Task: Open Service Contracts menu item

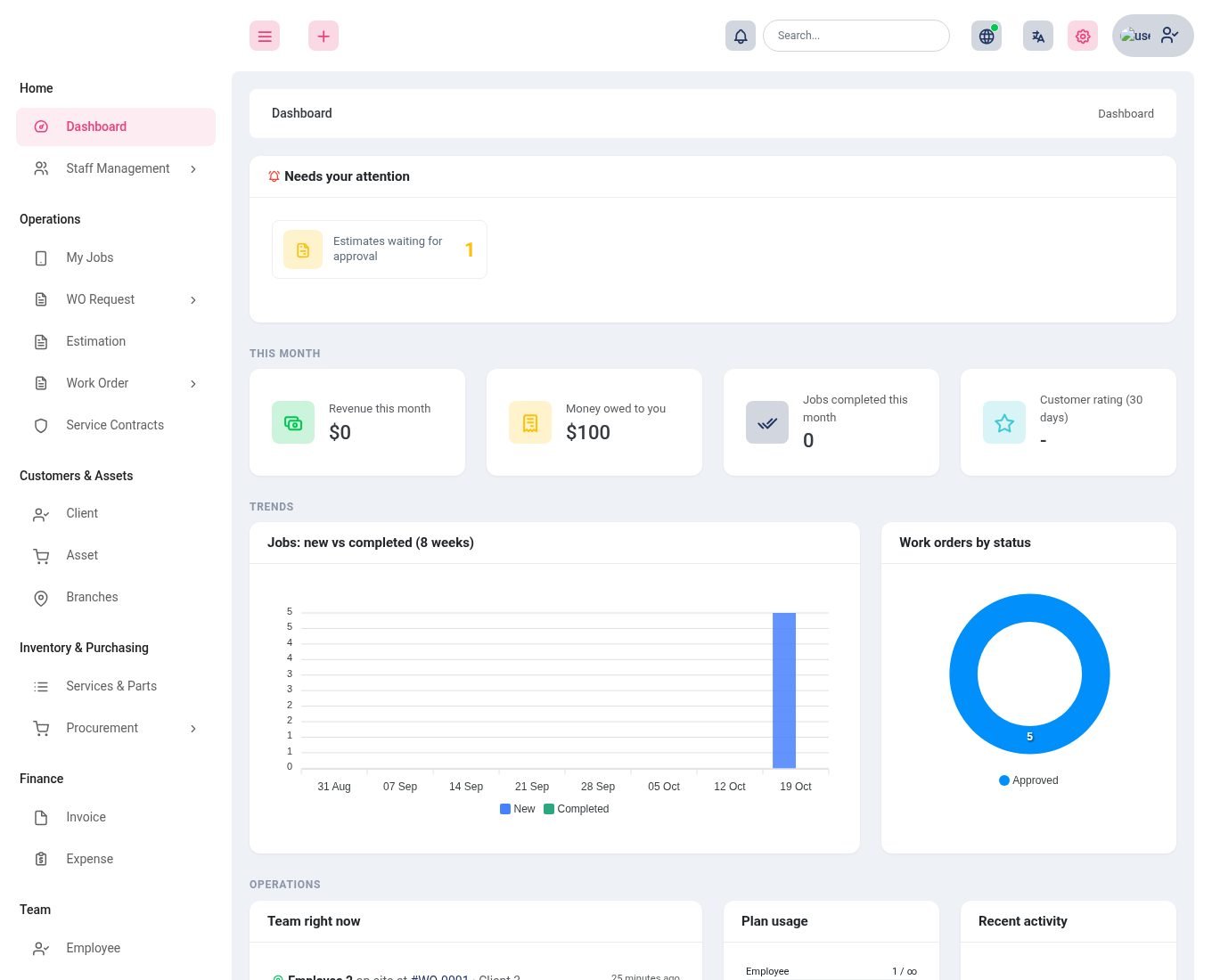Action: (116, 425)
